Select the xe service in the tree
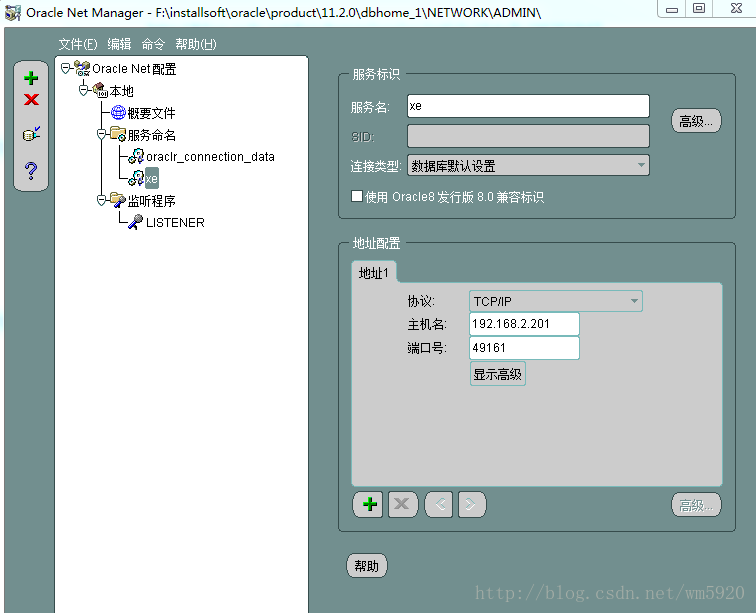Screen dimensions: 756x613 click(x=151, y=178)
